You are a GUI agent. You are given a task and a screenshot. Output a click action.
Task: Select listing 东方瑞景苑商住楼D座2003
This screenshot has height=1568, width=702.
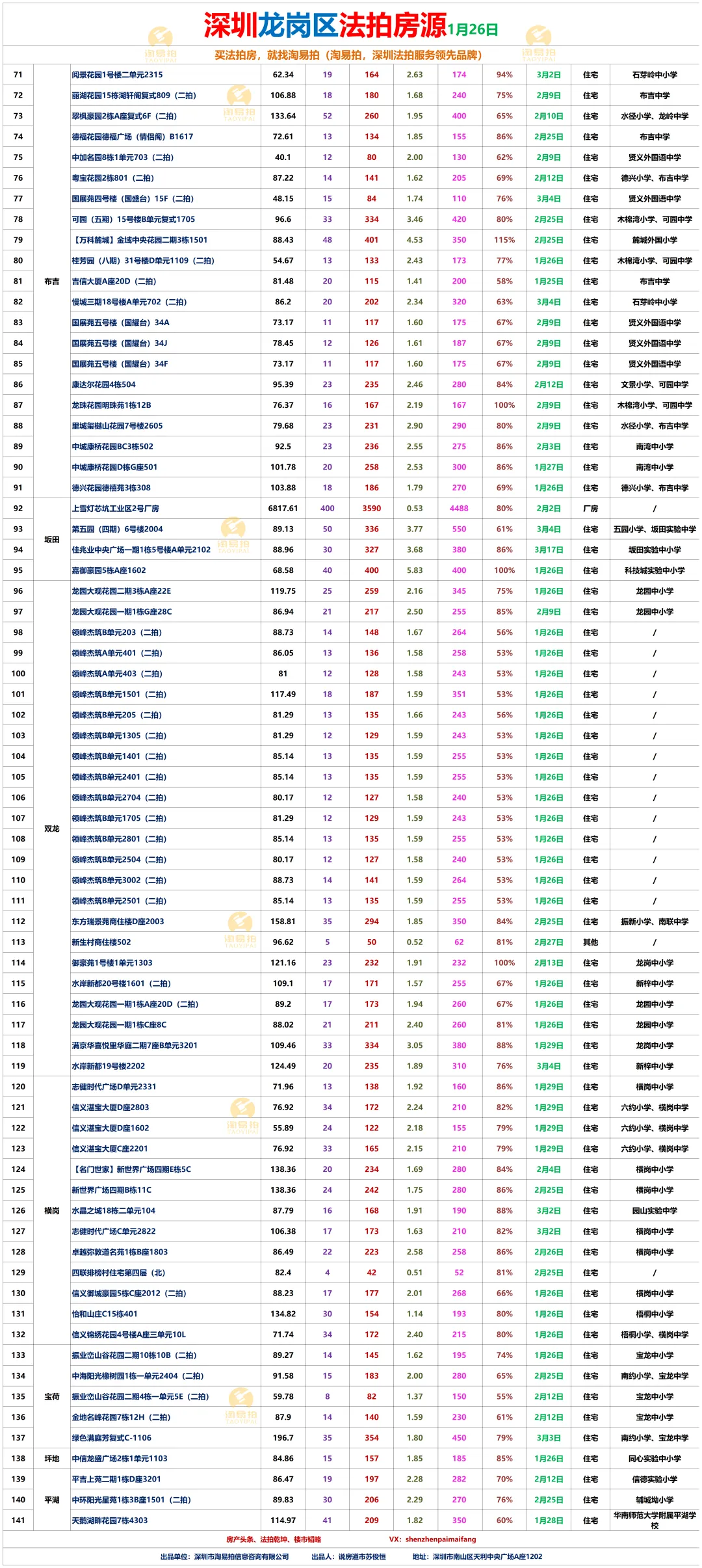coord(118,922)
